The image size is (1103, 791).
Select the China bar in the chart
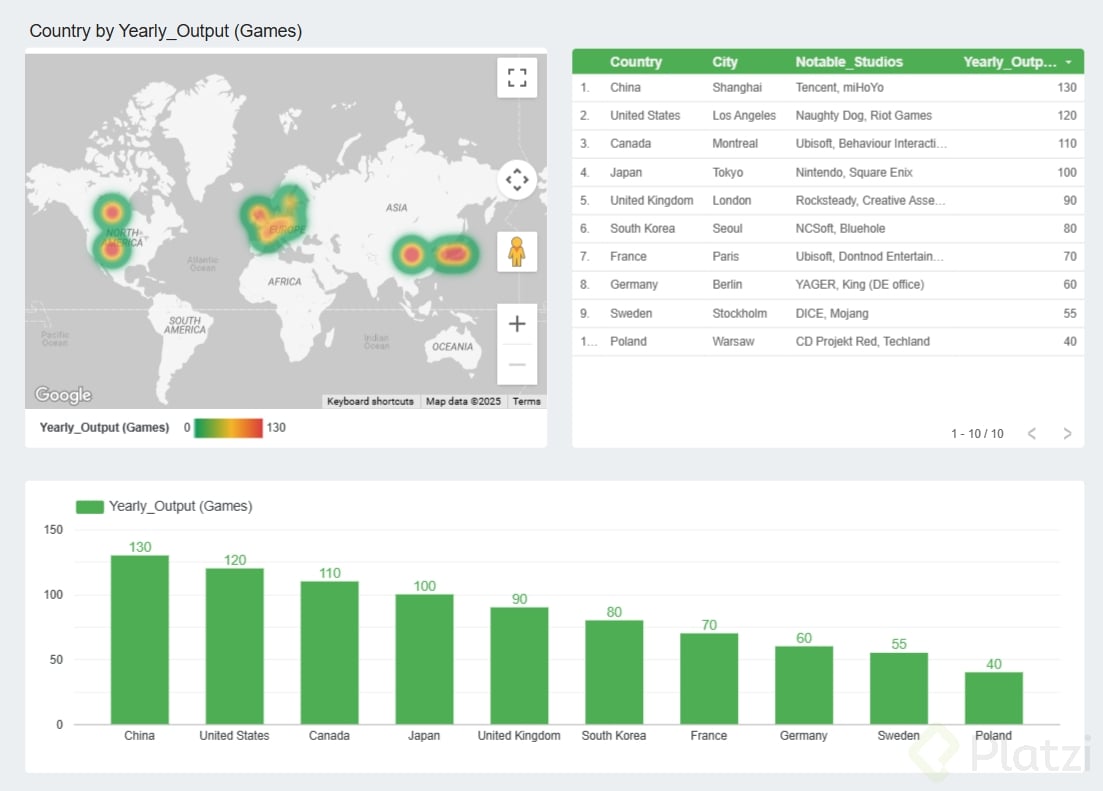click(139, 640)
